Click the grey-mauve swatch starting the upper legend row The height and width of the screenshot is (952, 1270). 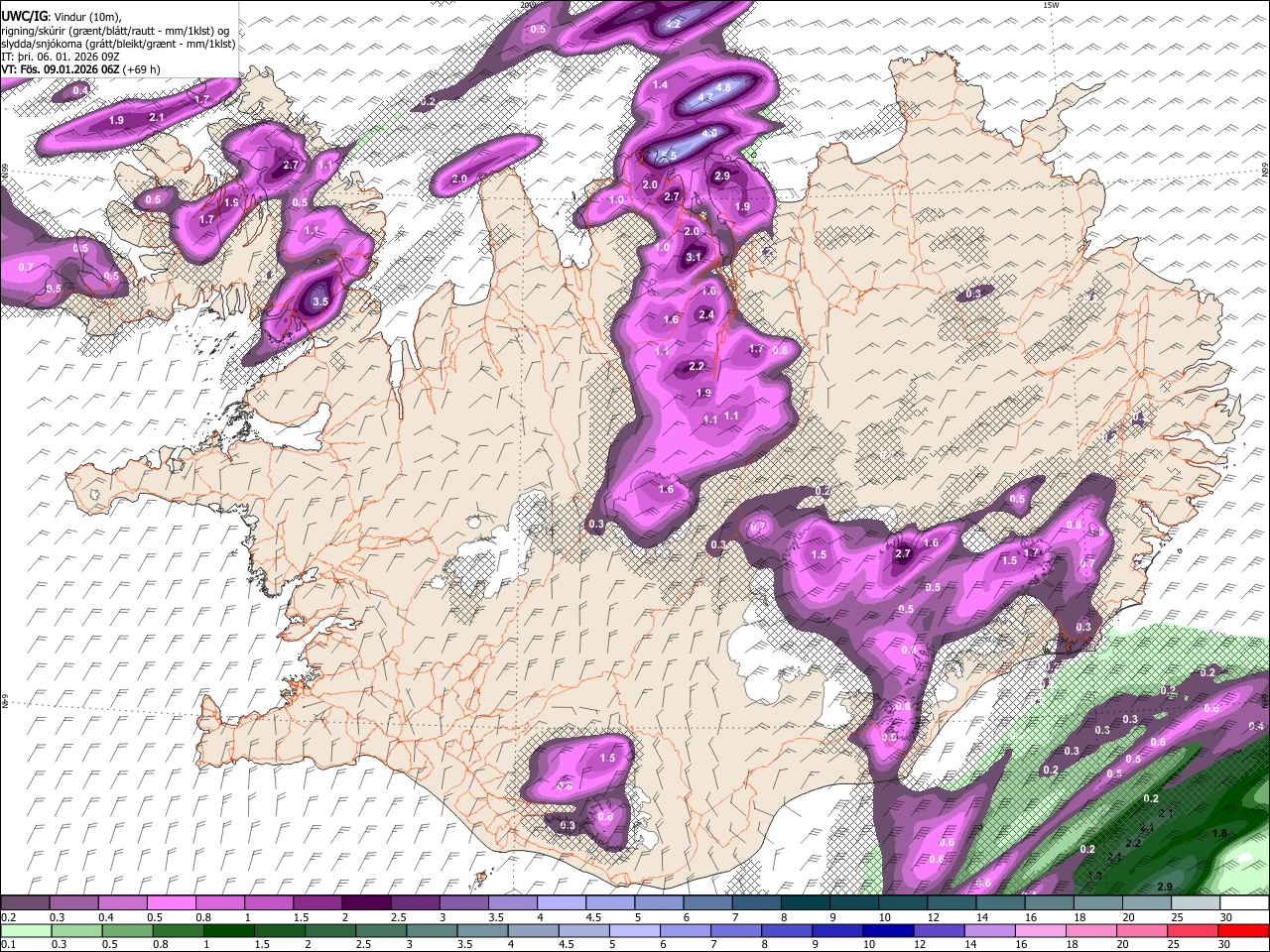pos(25,902)
